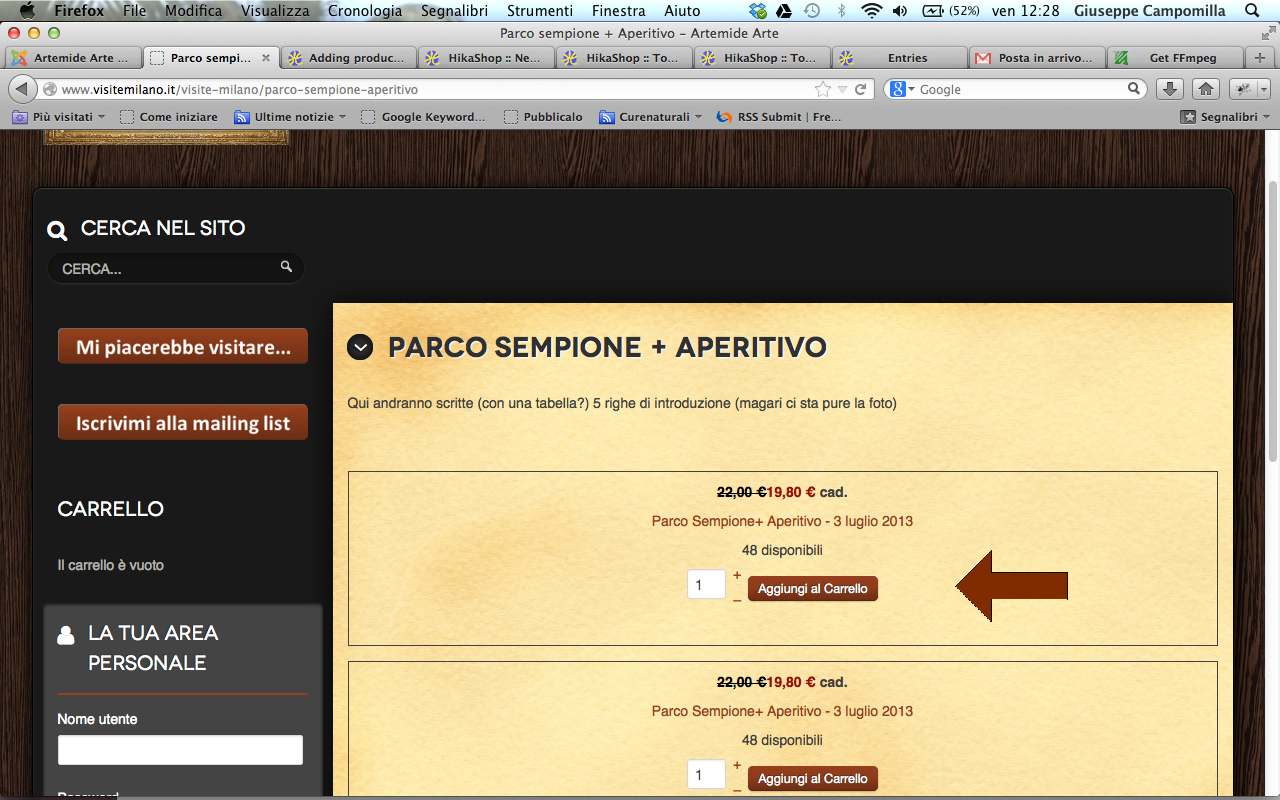
Task: Click the first Aggiungi al Carrello button
Action: (813, 589)
